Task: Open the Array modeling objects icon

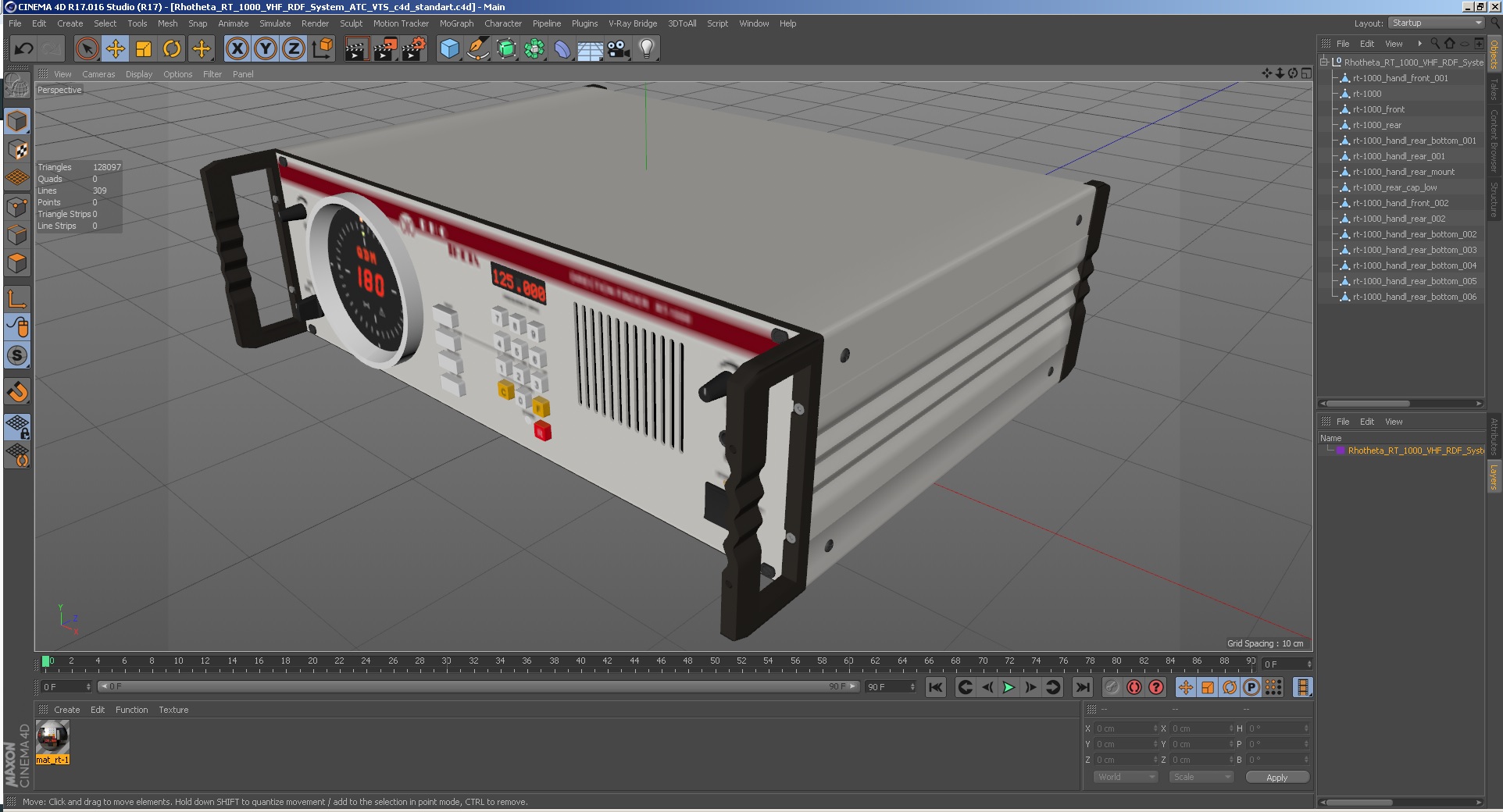Action: (534, 49)
